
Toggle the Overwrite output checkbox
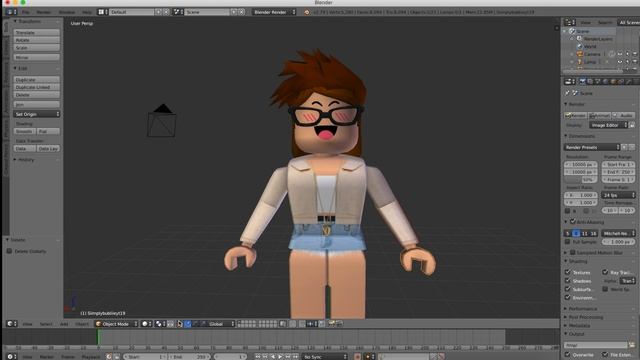567,355
